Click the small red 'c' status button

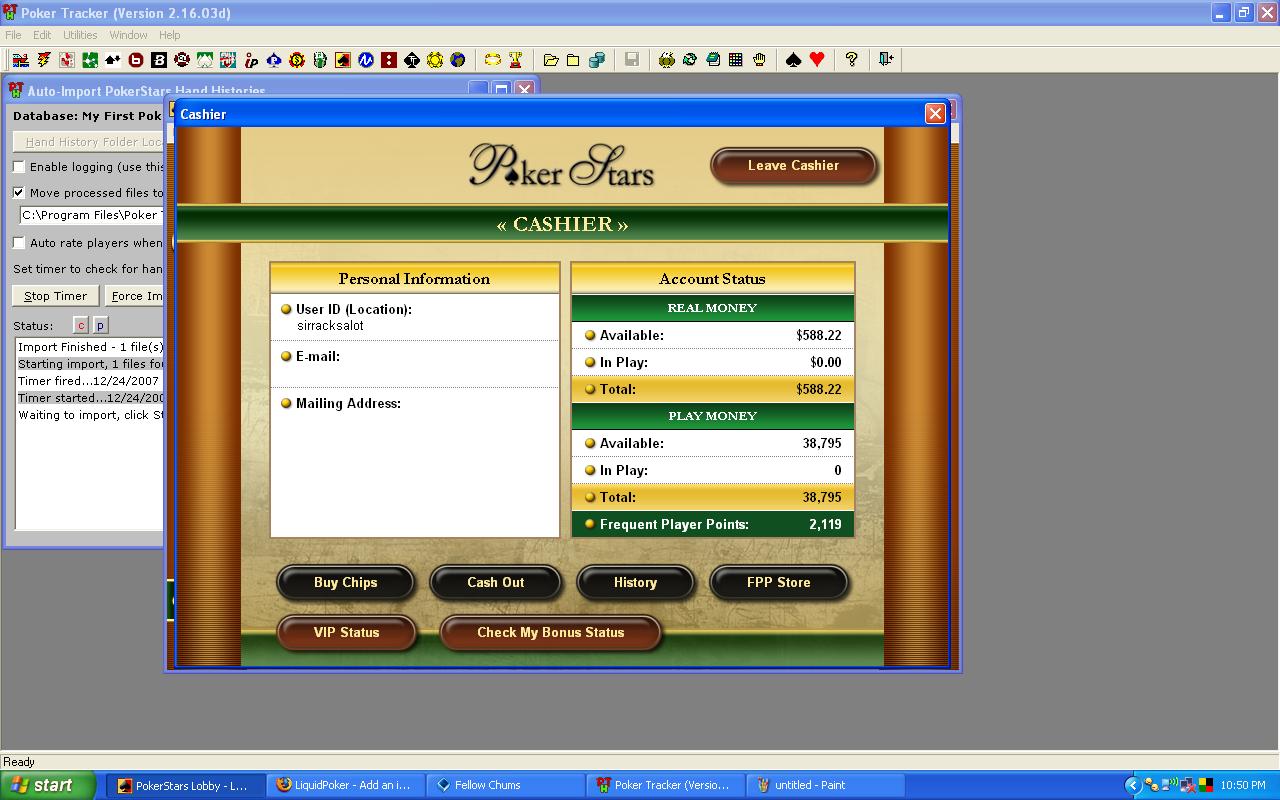[x=81, y=325]
